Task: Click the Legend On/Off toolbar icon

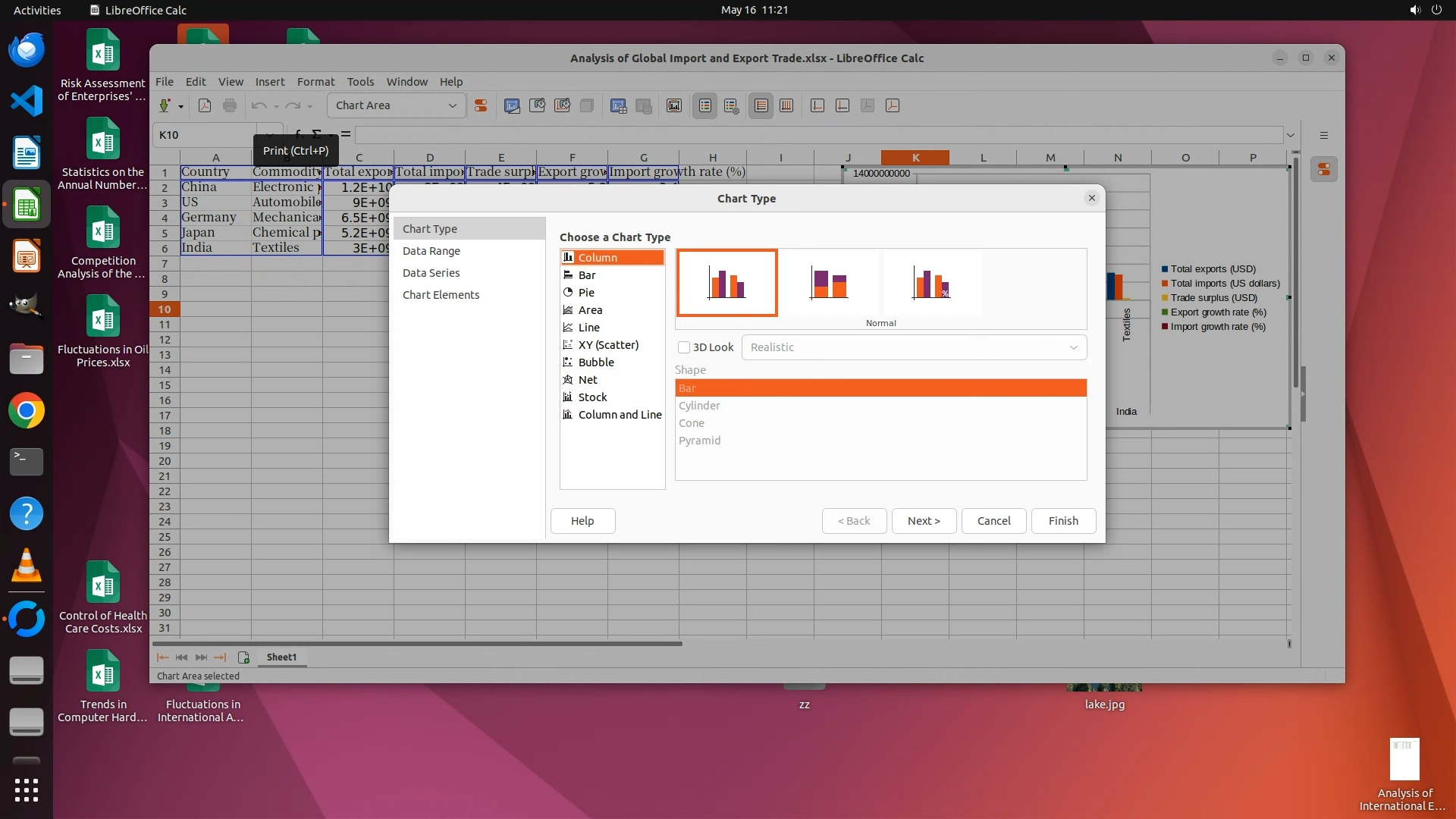Action: 704,106
